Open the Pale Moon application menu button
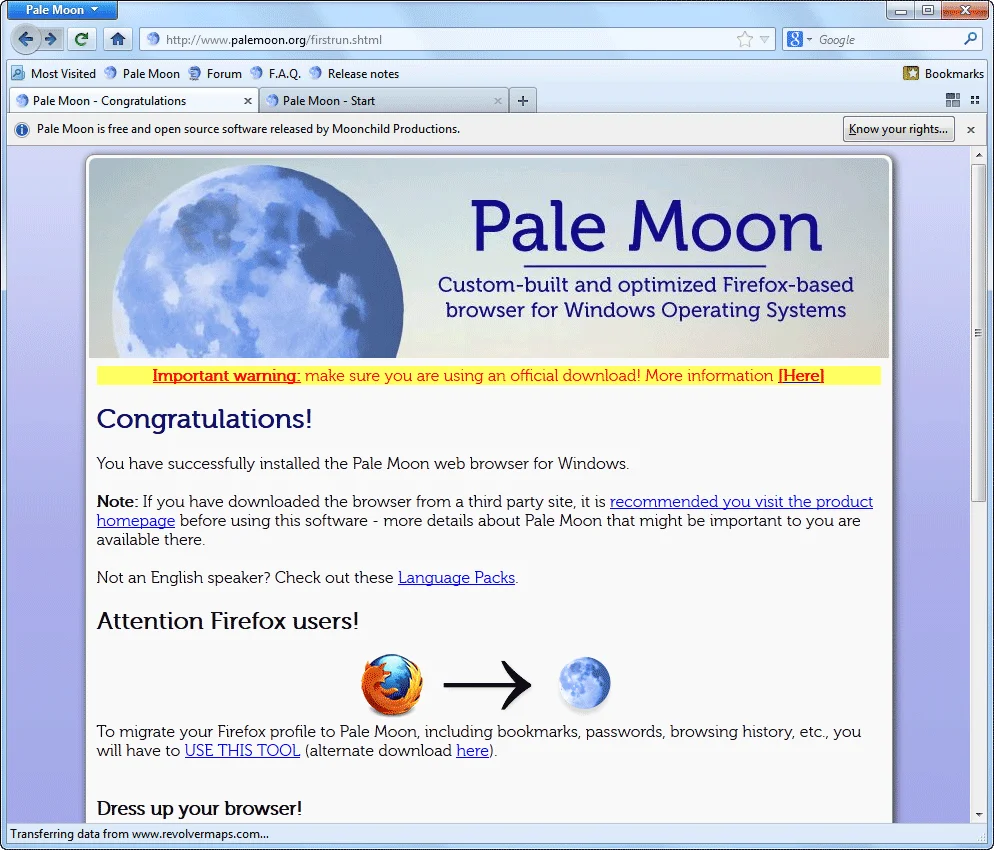Viewport: 994px width, 850px height. click(x=62, y=10)
